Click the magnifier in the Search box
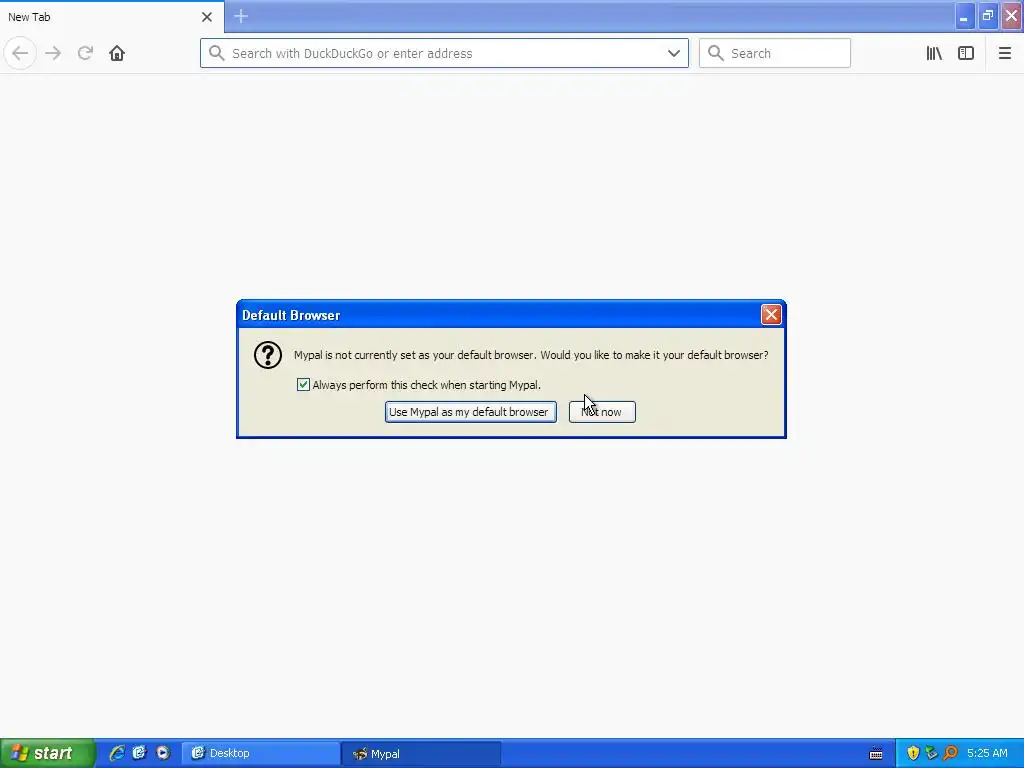The image size is (1024, 768). (716, 53)
